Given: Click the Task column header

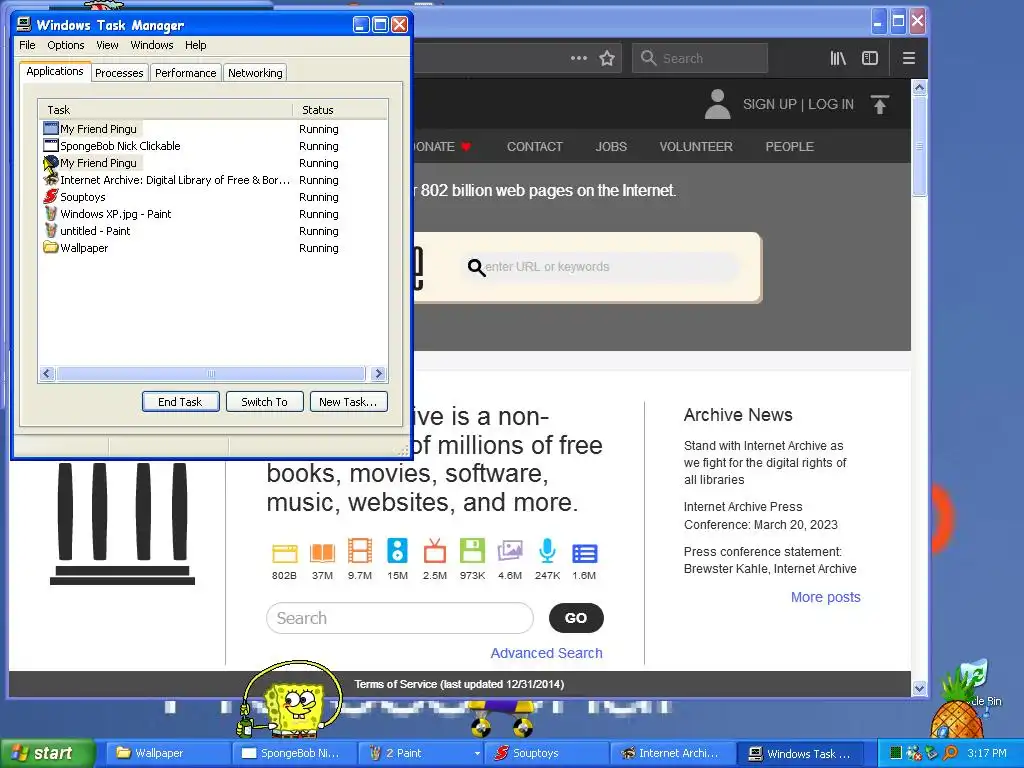Looking at the screenshot, I should pos(165,110).
